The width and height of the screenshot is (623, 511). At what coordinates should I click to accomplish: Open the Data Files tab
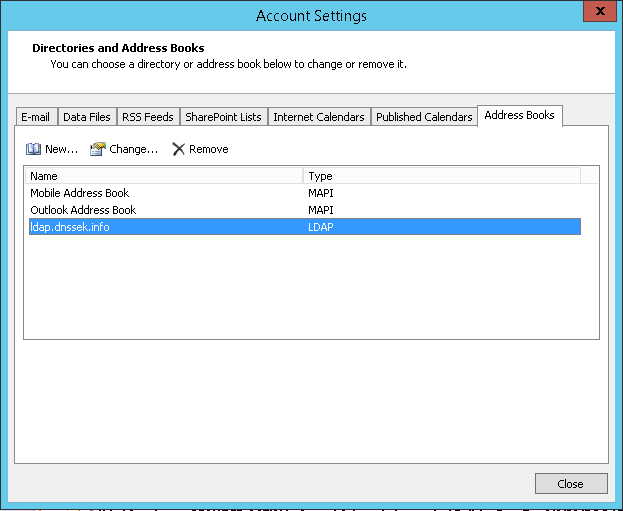87,117
